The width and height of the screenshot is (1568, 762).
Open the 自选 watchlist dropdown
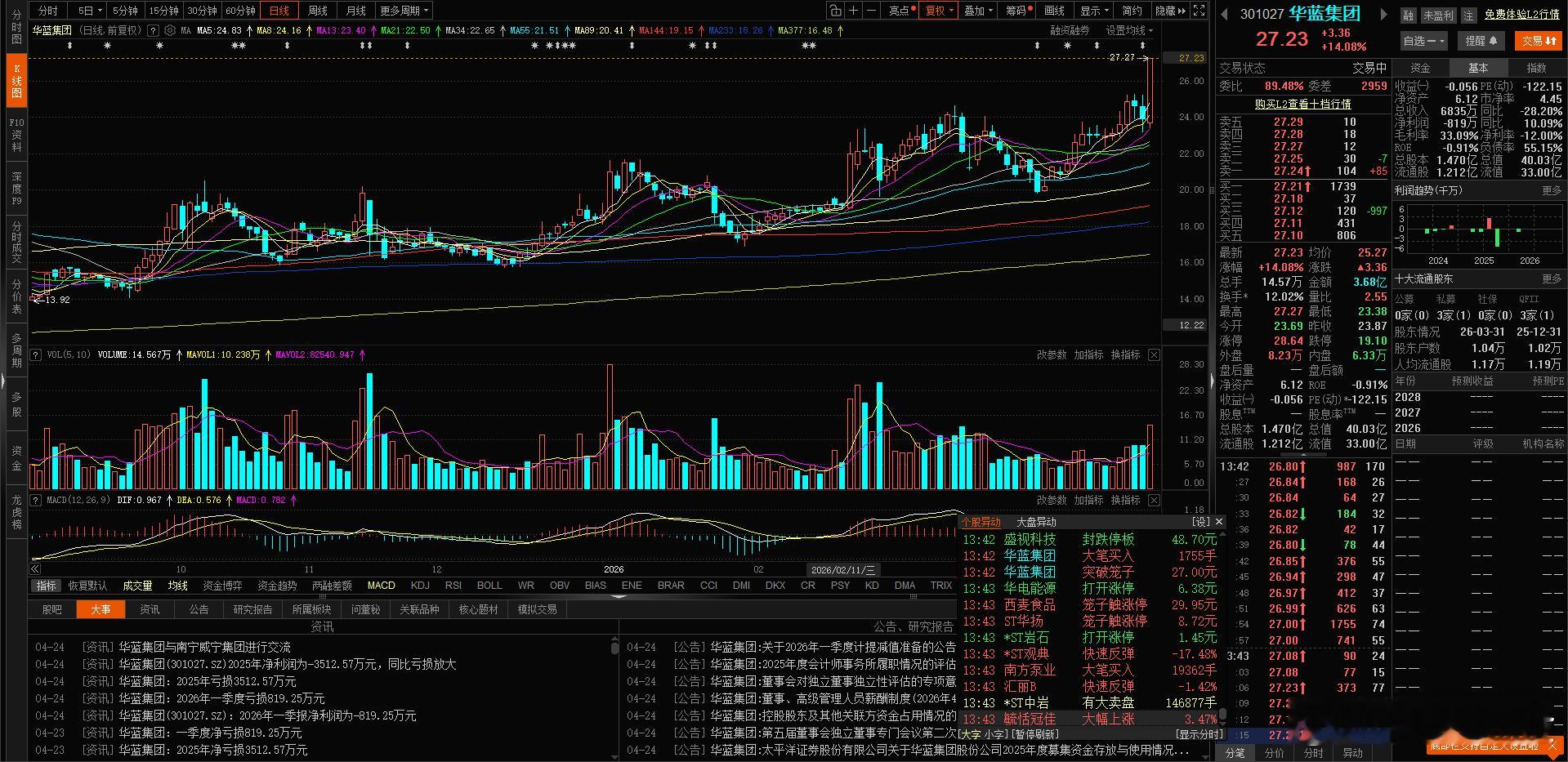click(x=1423, y=40)
